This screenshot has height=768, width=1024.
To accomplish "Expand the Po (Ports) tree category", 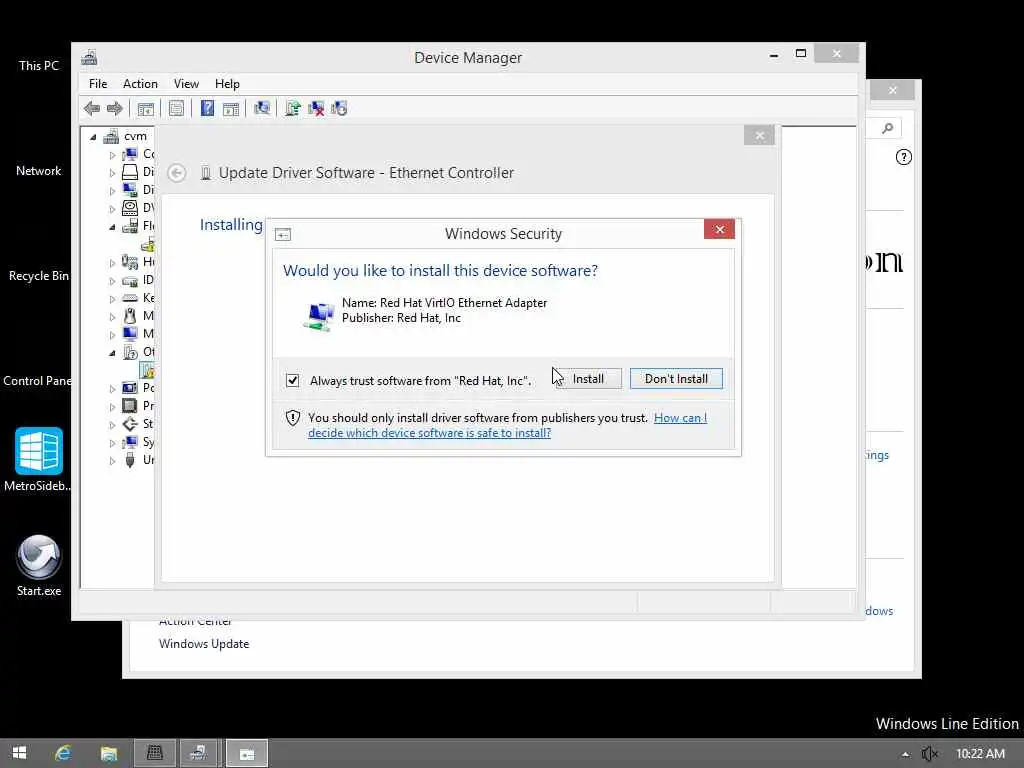I will 112,389.
